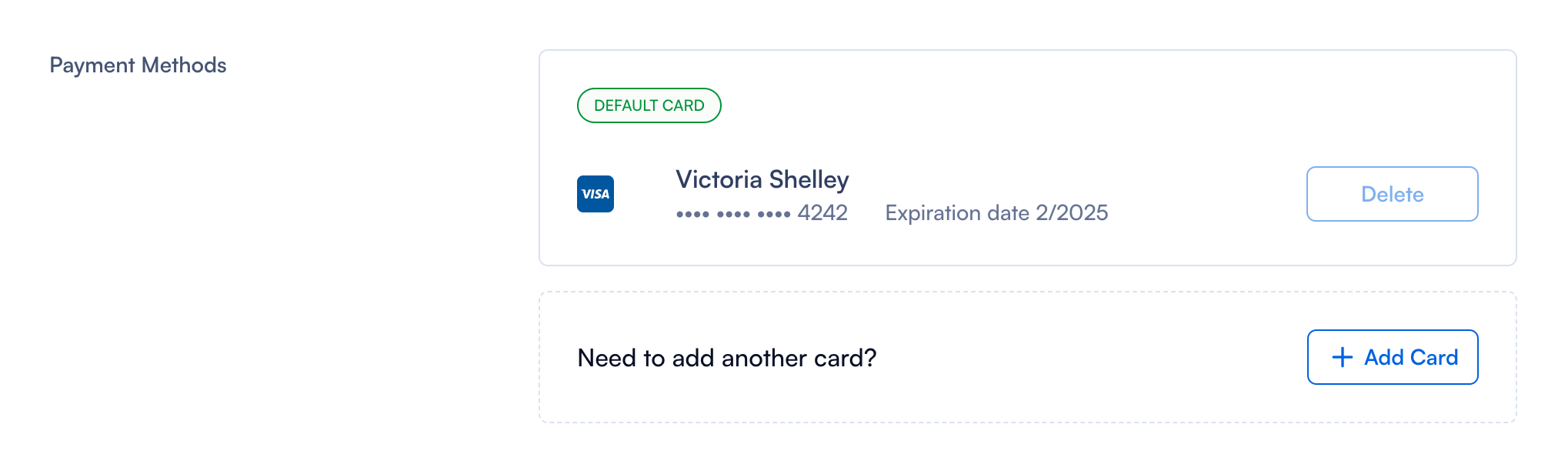Select the green DEFAULT CARD badge
The image size is (1568, 471).
(x=649, y=105)
